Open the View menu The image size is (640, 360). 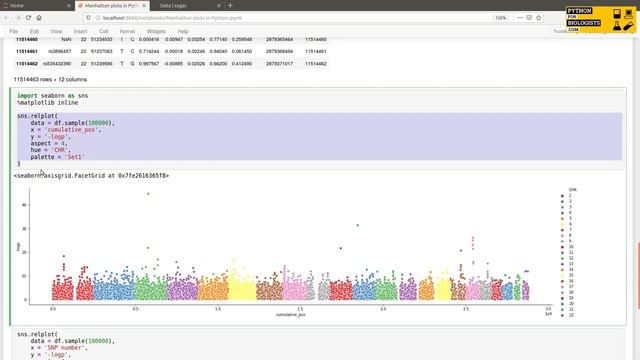coord(56,31)
